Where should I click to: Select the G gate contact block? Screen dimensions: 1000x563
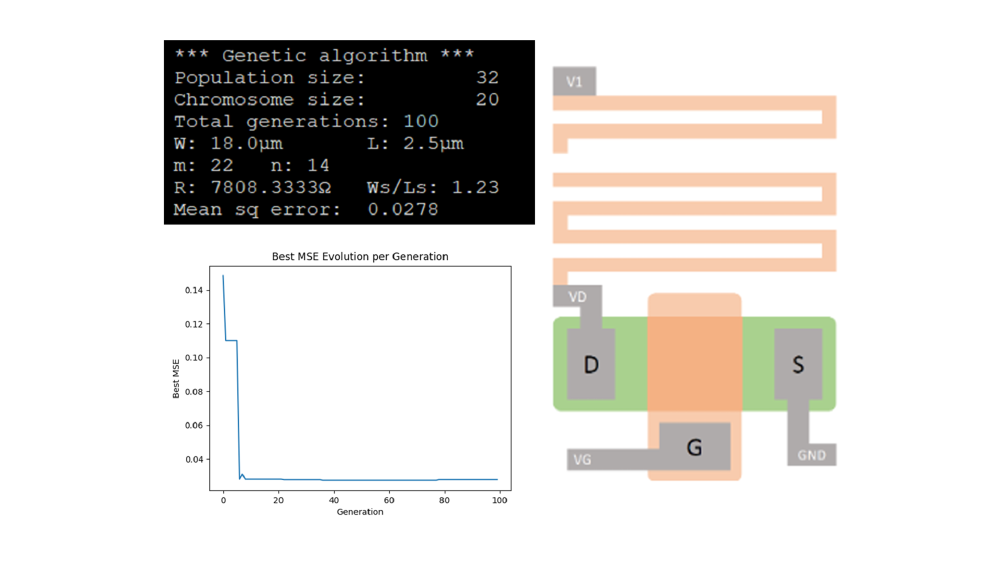[x=695, y=446]
